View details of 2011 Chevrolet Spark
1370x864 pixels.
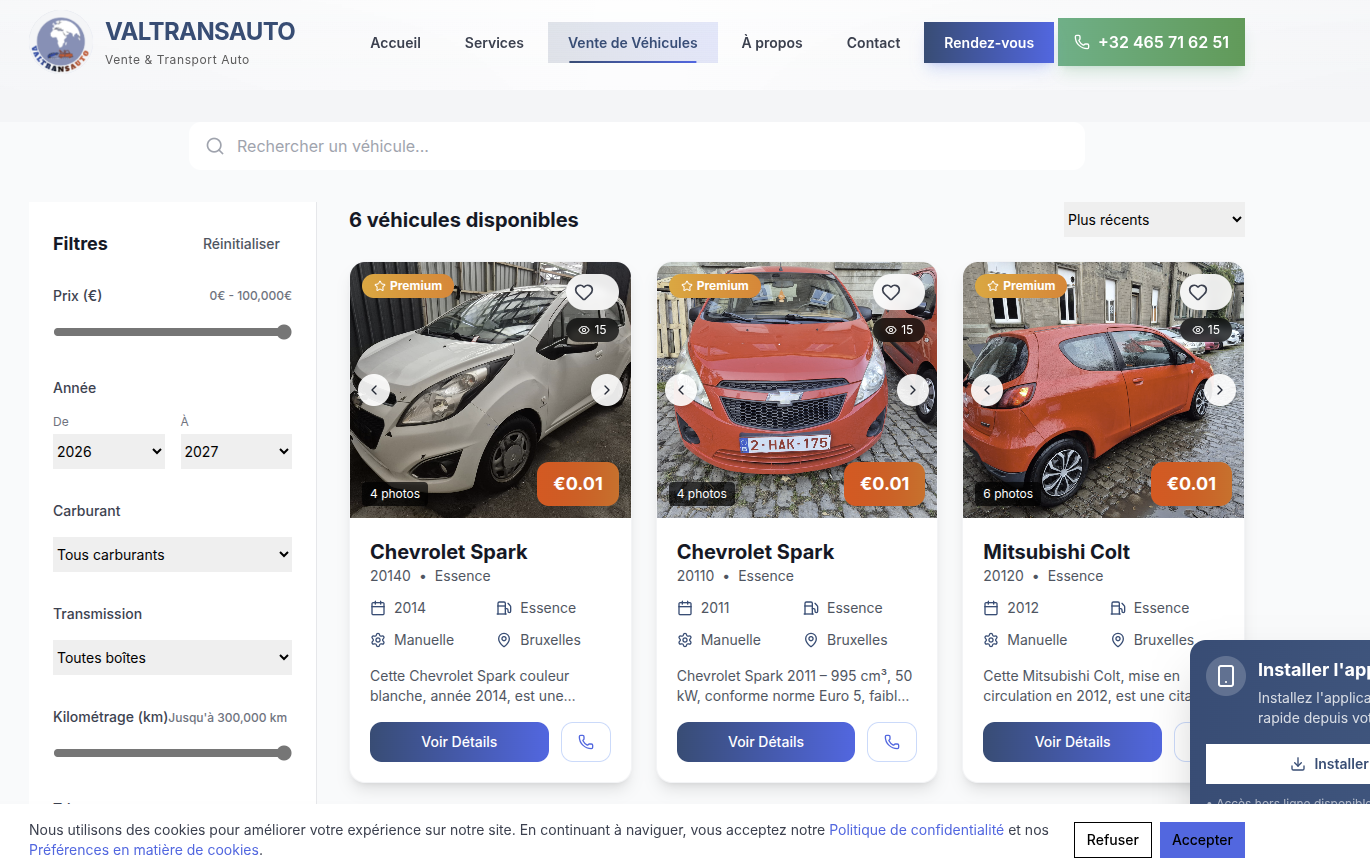(x=766, y=742)
